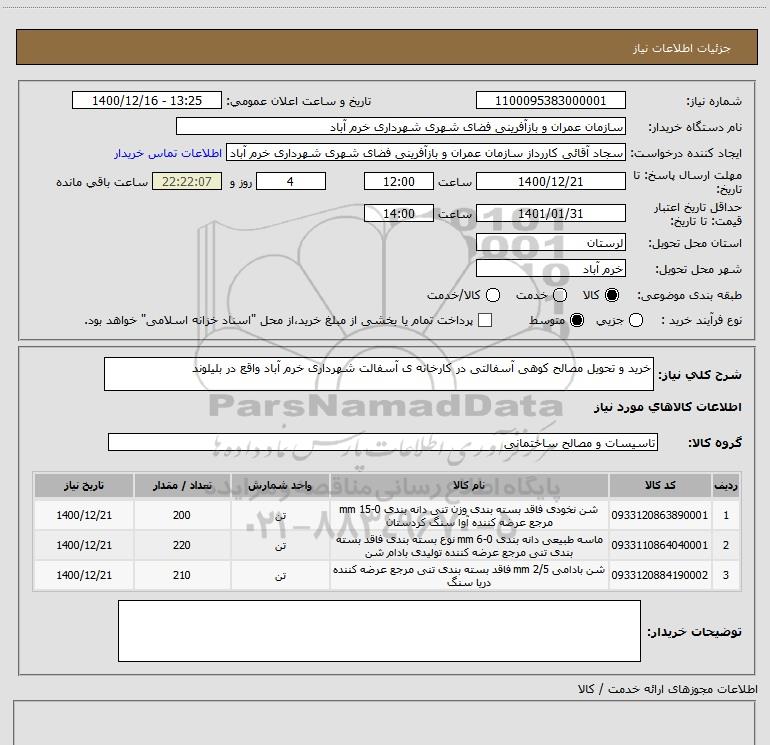
Task: Click the remaining time 22:22:07 field
Action: pyautogui.click(x=187, y=182)
